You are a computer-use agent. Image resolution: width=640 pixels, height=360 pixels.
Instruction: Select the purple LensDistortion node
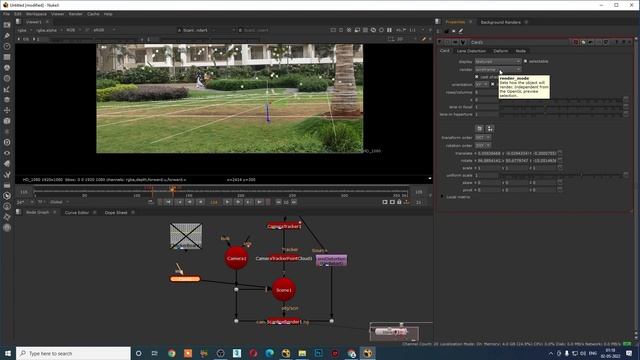pos(331,260)
